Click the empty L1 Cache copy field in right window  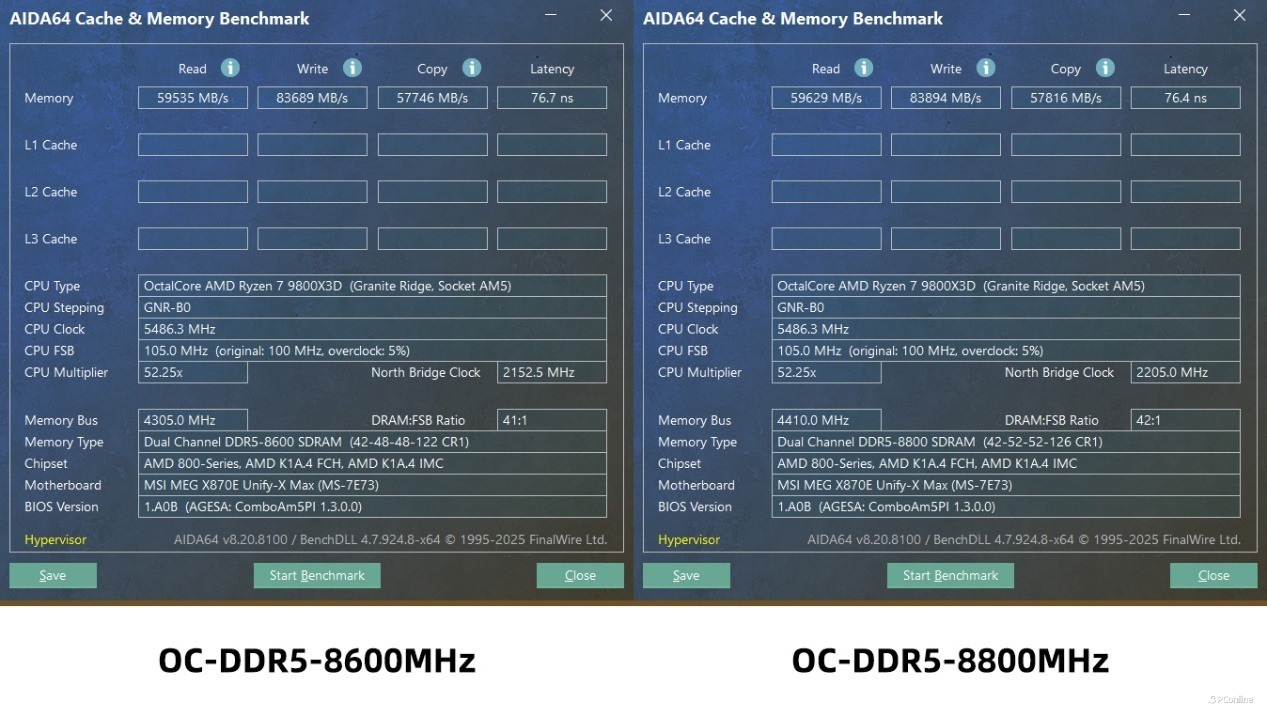click(x=1066, y=145)
